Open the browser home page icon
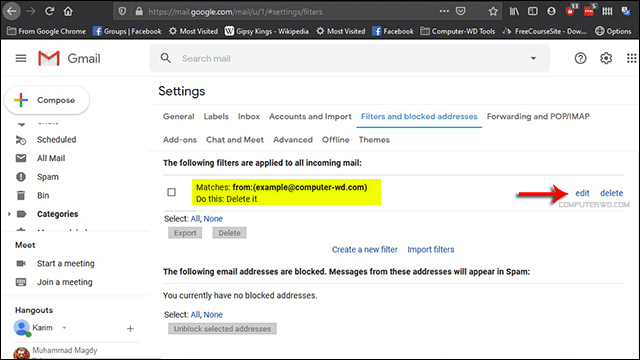The width and height of the screenshot is (640, 360). point(68,11)
